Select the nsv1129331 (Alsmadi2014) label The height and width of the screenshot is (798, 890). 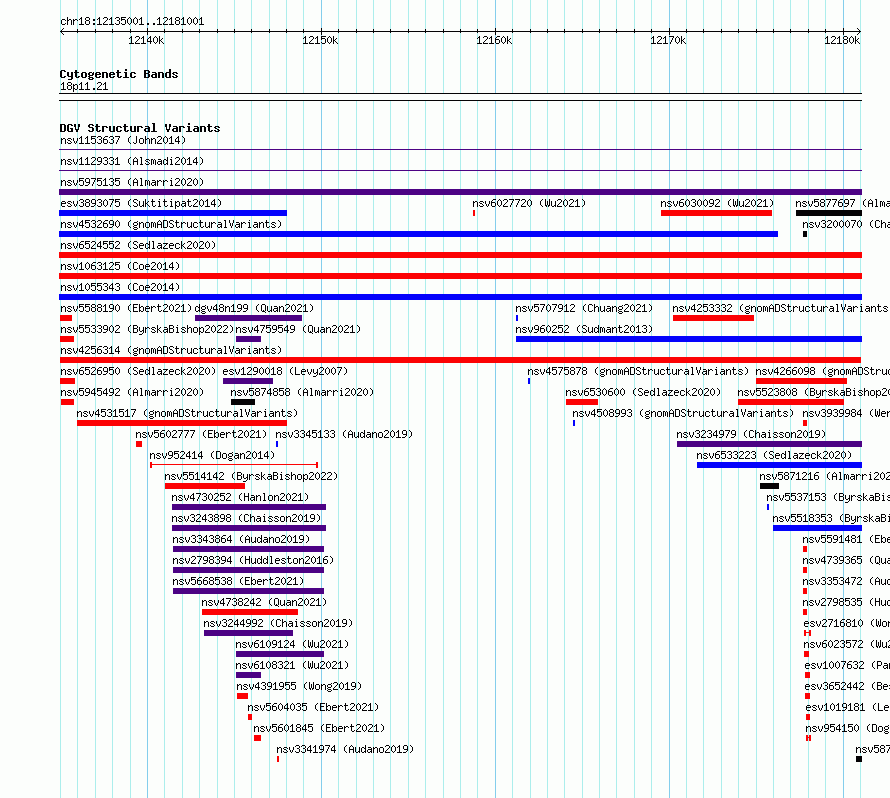tap(132, 161)
